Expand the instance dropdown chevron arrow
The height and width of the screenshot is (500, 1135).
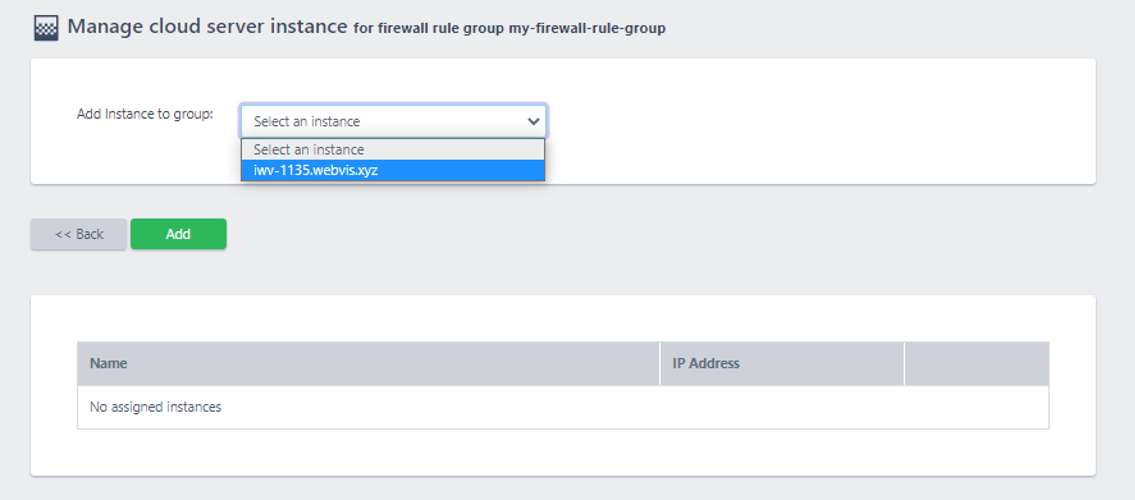[x=533, y=122]
